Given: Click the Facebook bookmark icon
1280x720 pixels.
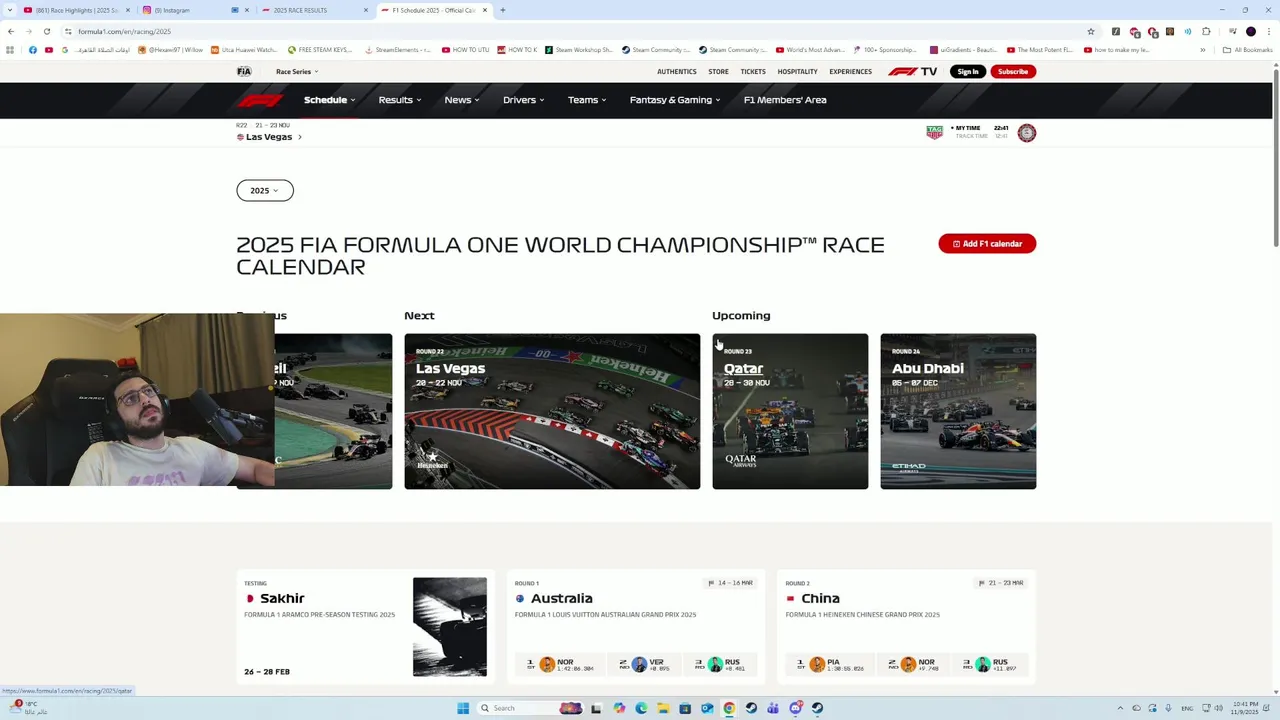Looking at the screenshot, I should 33,50.
